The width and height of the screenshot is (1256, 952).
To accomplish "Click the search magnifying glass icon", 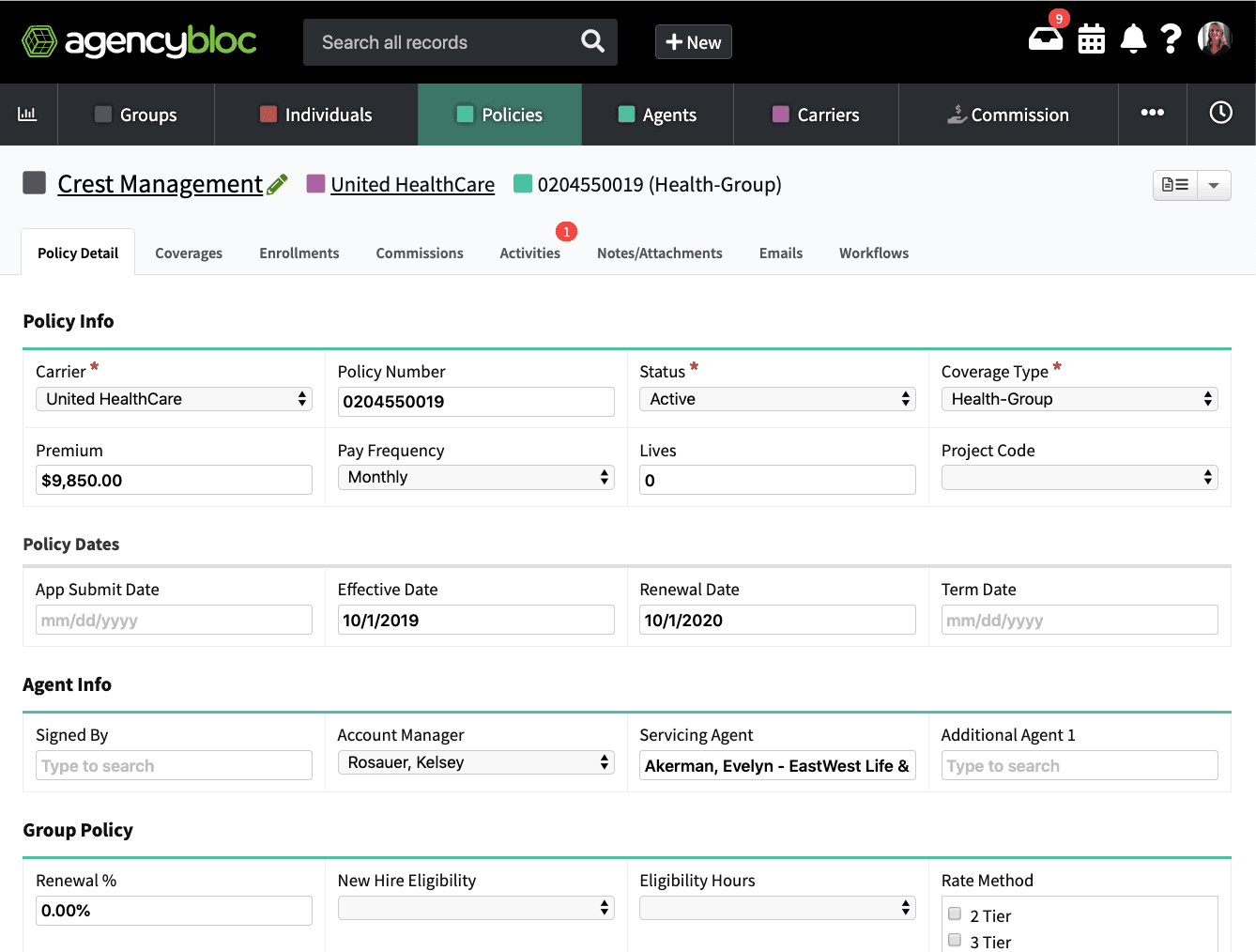I will 592,41.
